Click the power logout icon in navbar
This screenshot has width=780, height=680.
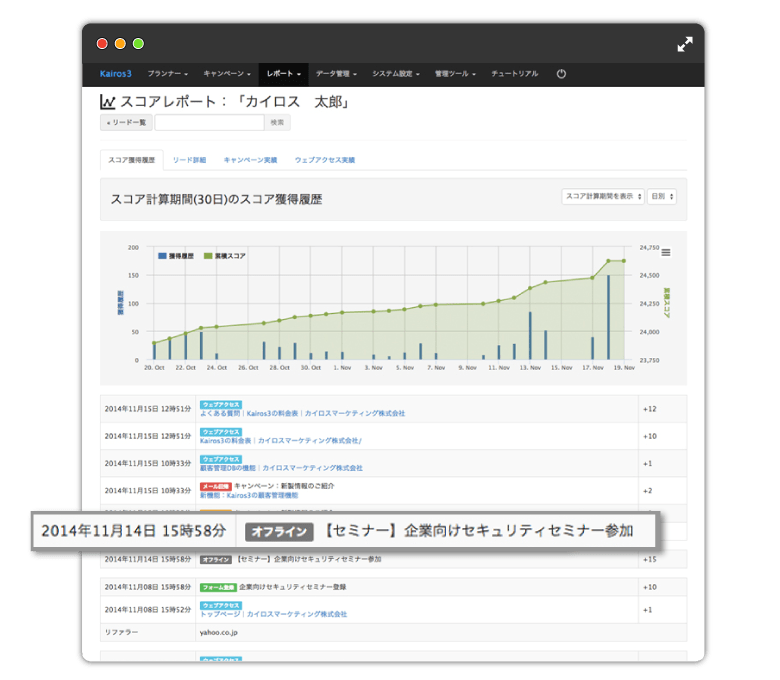pos(561,74)
